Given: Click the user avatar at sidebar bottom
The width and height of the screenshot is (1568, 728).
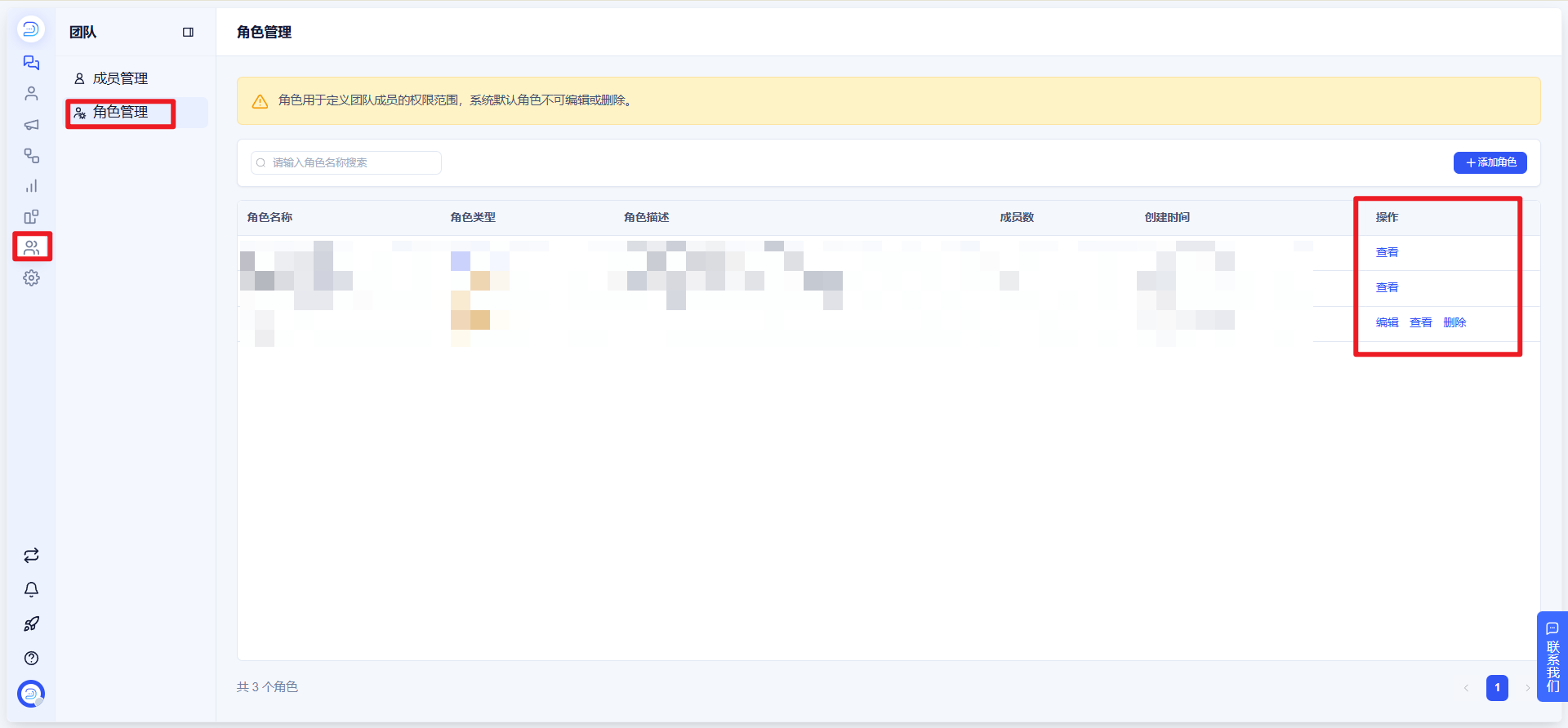Looking at the screenshot, I should pos(31,694).
